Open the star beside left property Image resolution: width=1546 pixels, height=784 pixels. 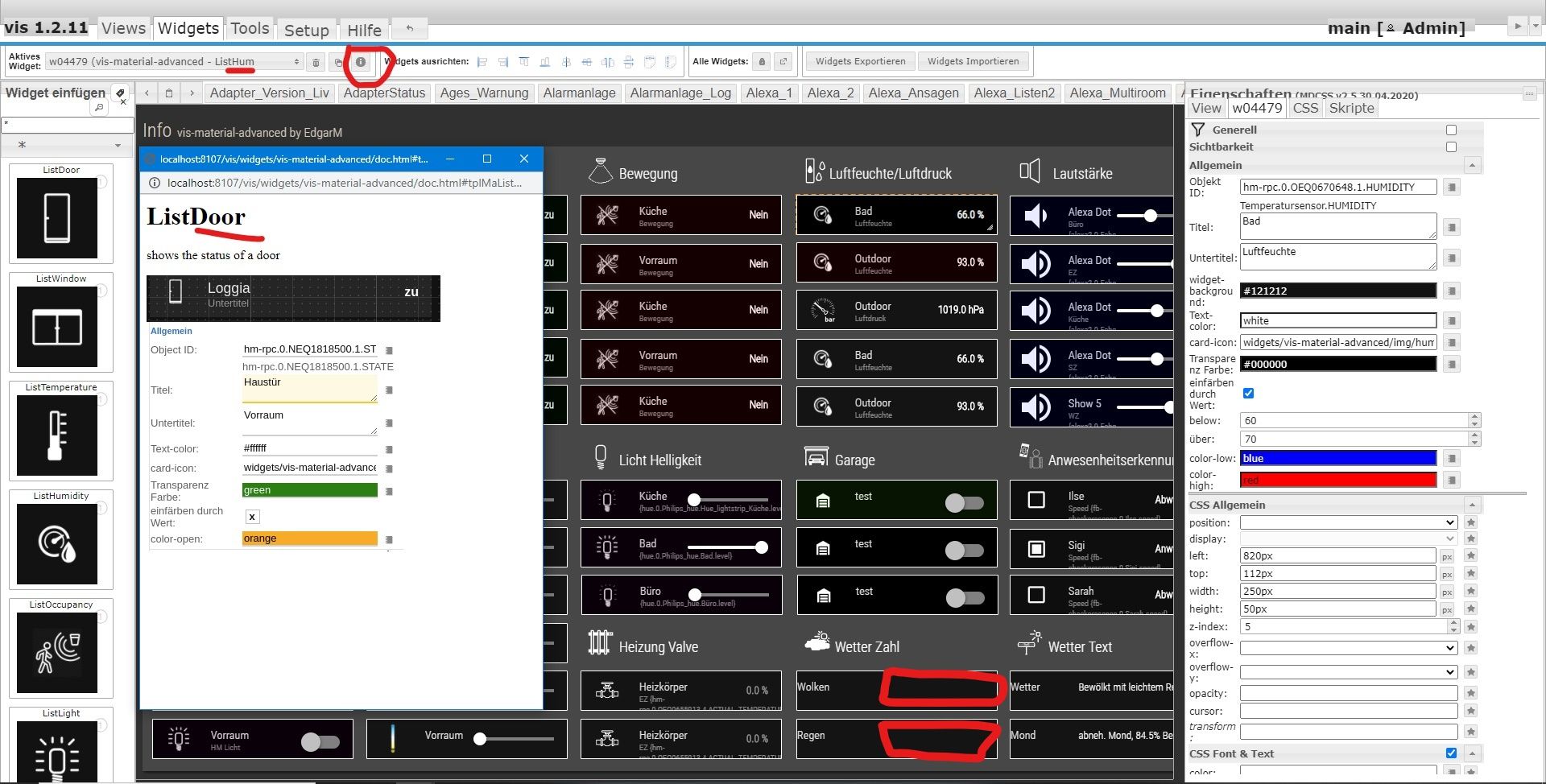1471,556
